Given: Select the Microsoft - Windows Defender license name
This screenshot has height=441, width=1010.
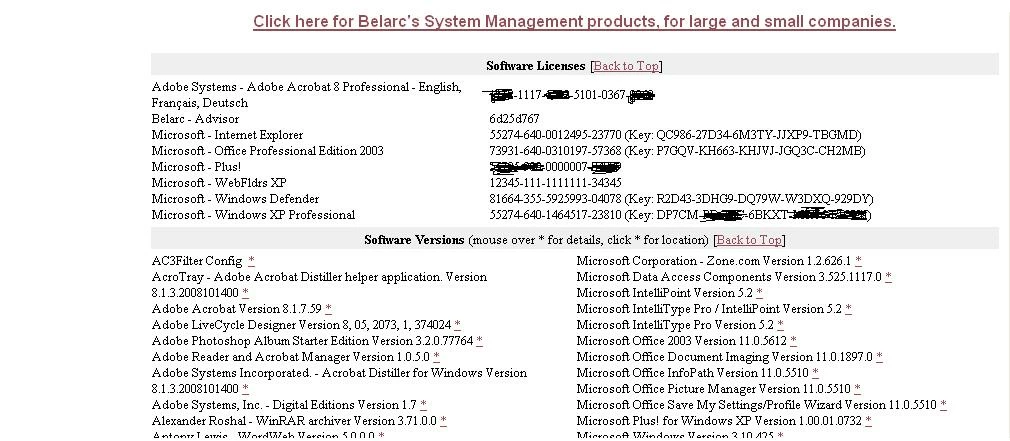Looking at the screenshot, I should click(235, 199).
